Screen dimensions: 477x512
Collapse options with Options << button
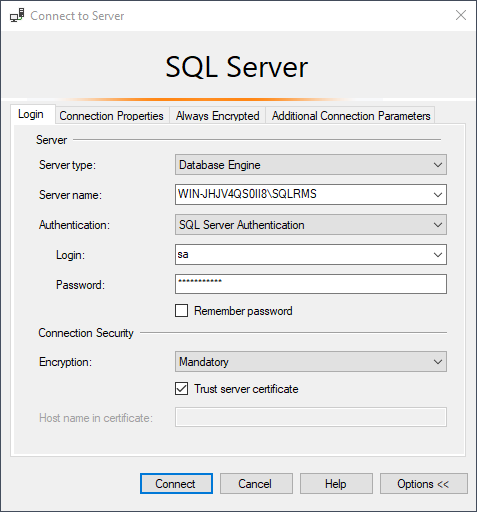pos(424,484)
